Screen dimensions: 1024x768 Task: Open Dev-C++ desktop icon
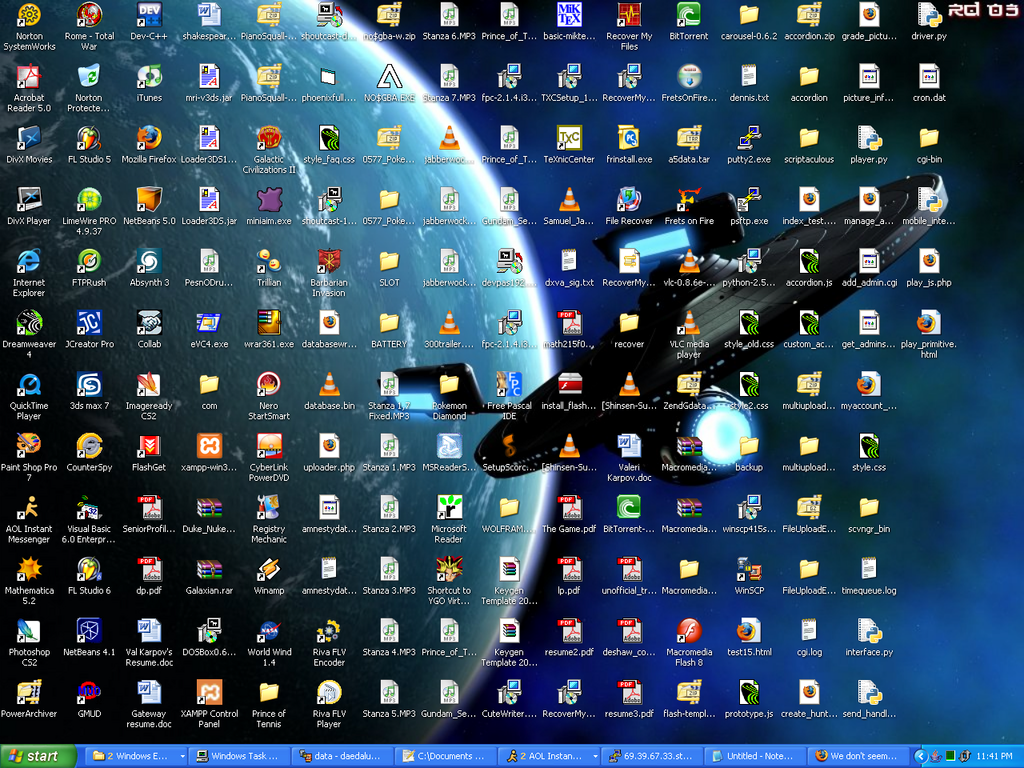point(149,22)
